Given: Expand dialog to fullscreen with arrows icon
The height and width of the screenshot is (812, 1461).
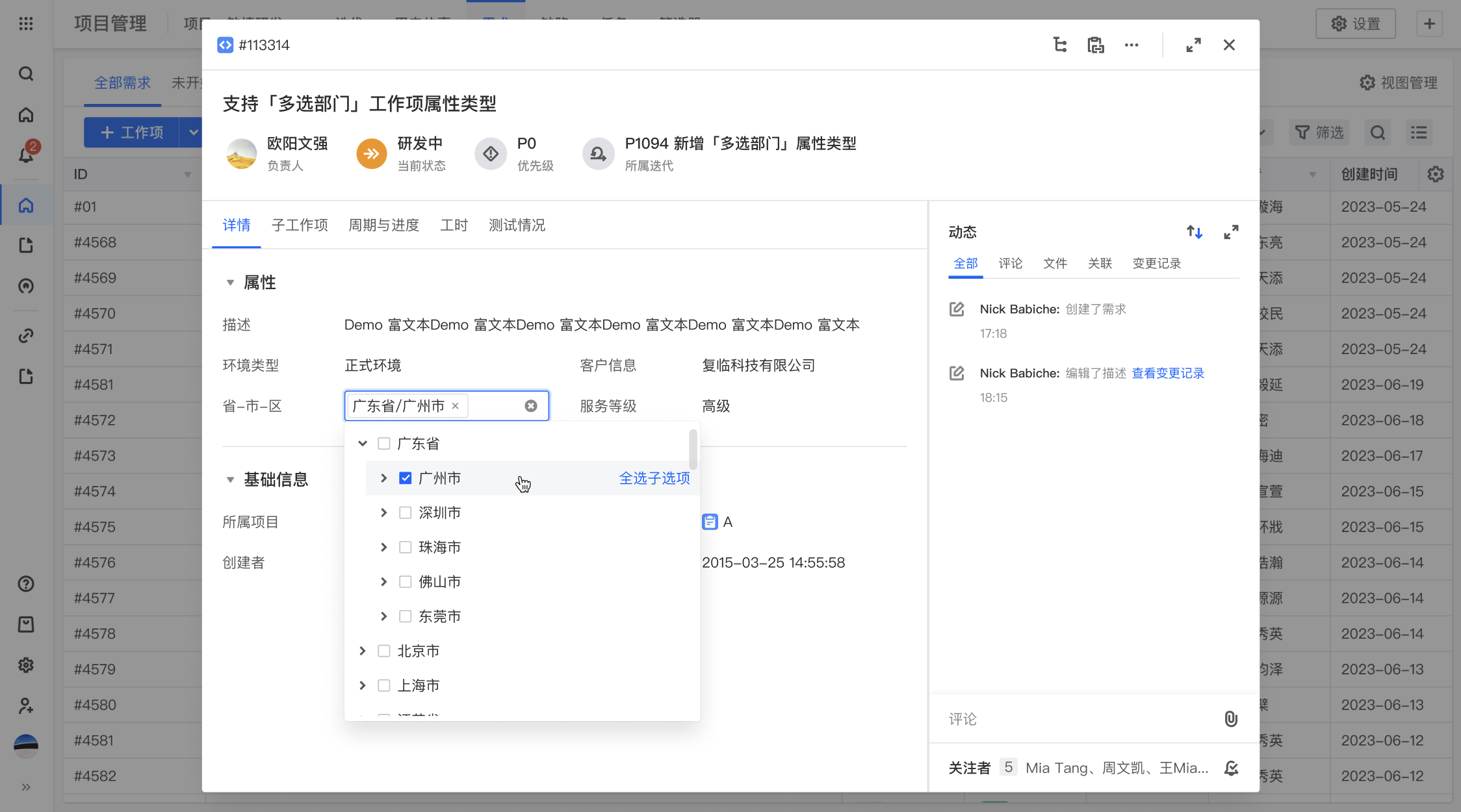Looking at the screenshot, I should coord(1193,45).
